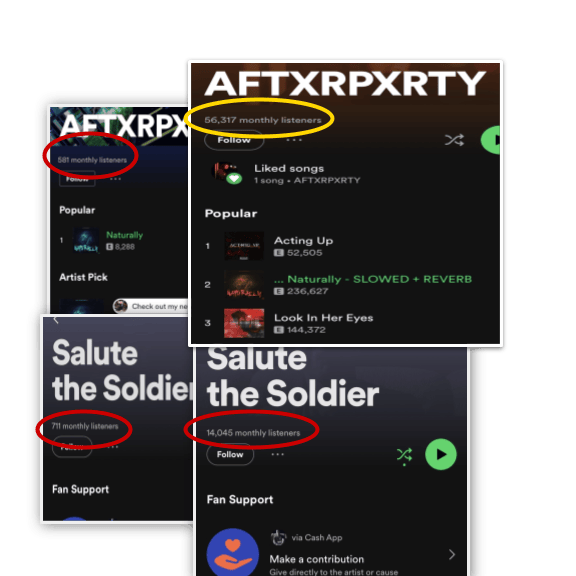Select Look In Her Eyes album cover

click(244, 323)
